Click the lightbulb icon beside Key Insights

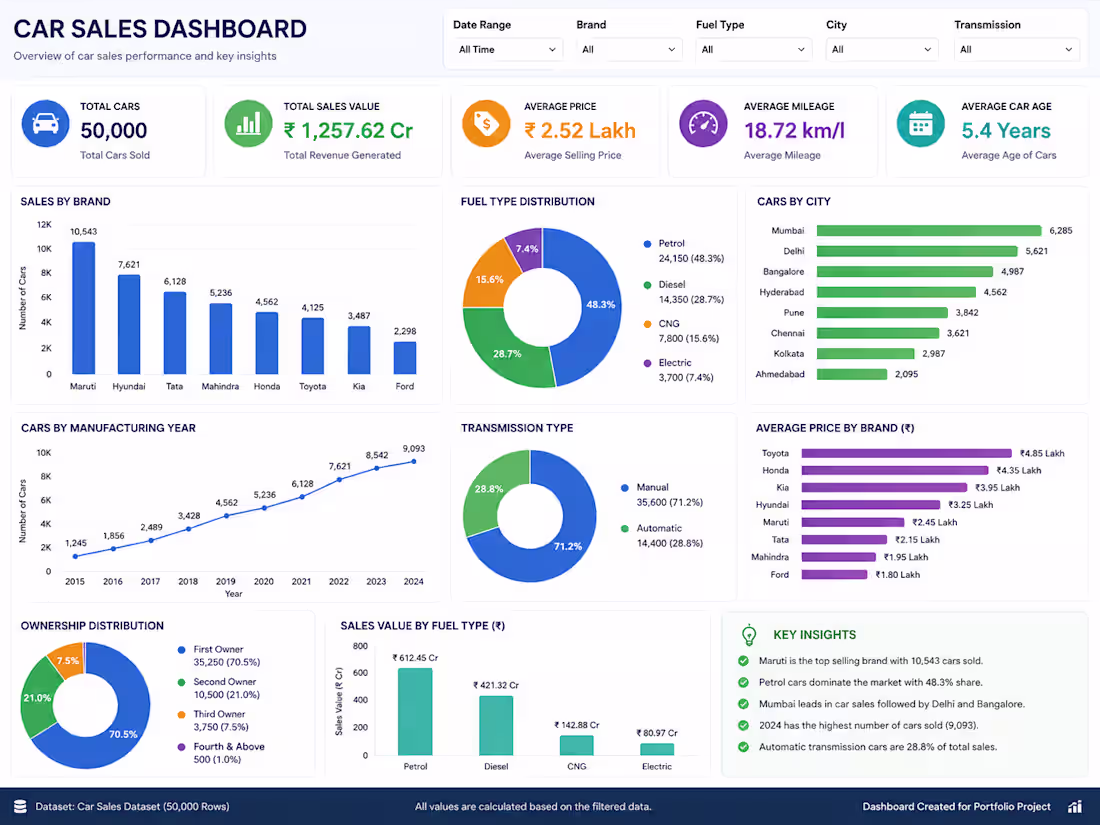point(749,635)
